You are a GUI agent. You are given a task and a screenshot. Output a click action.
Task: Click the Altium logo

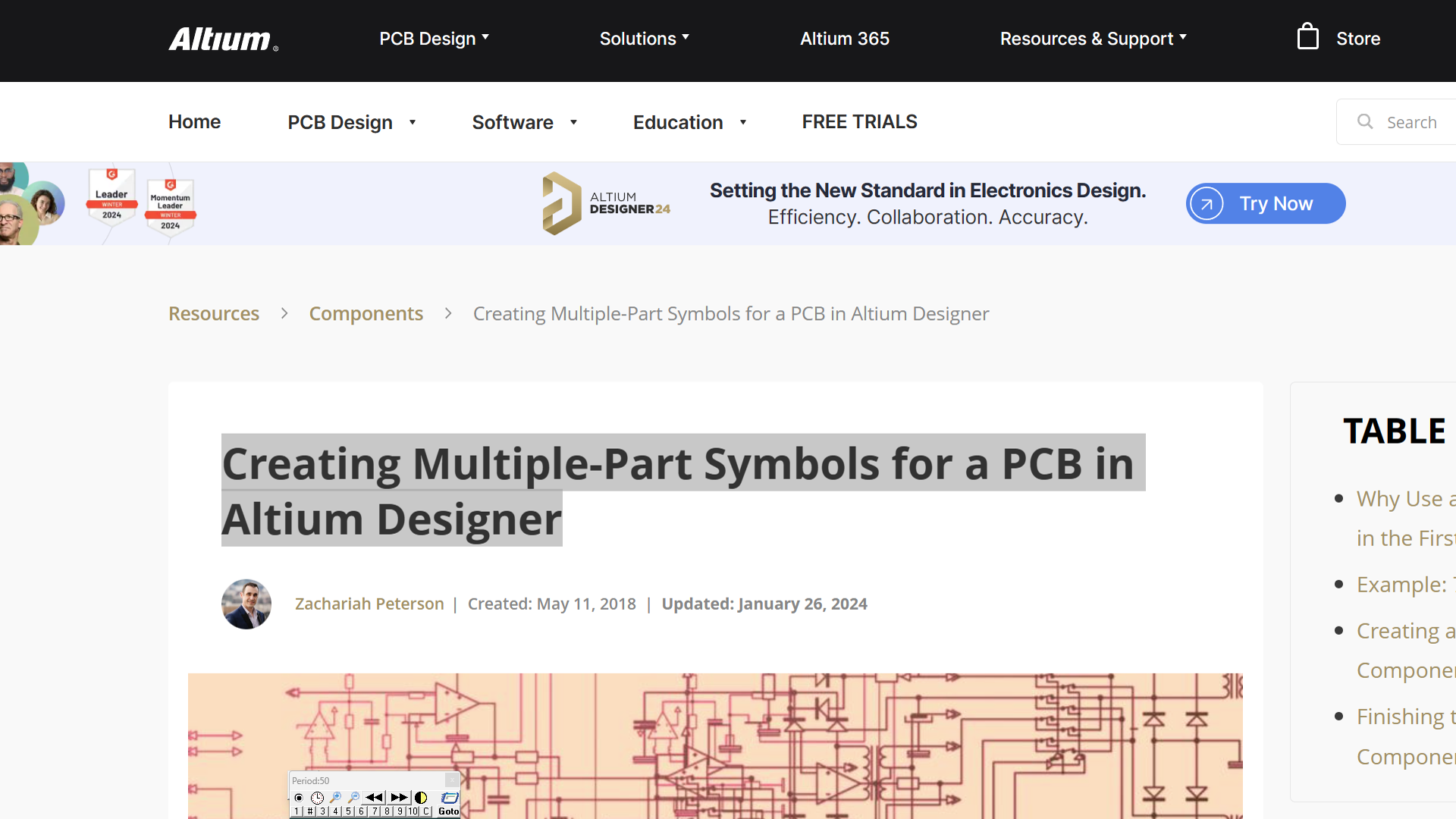coord(223,39)
